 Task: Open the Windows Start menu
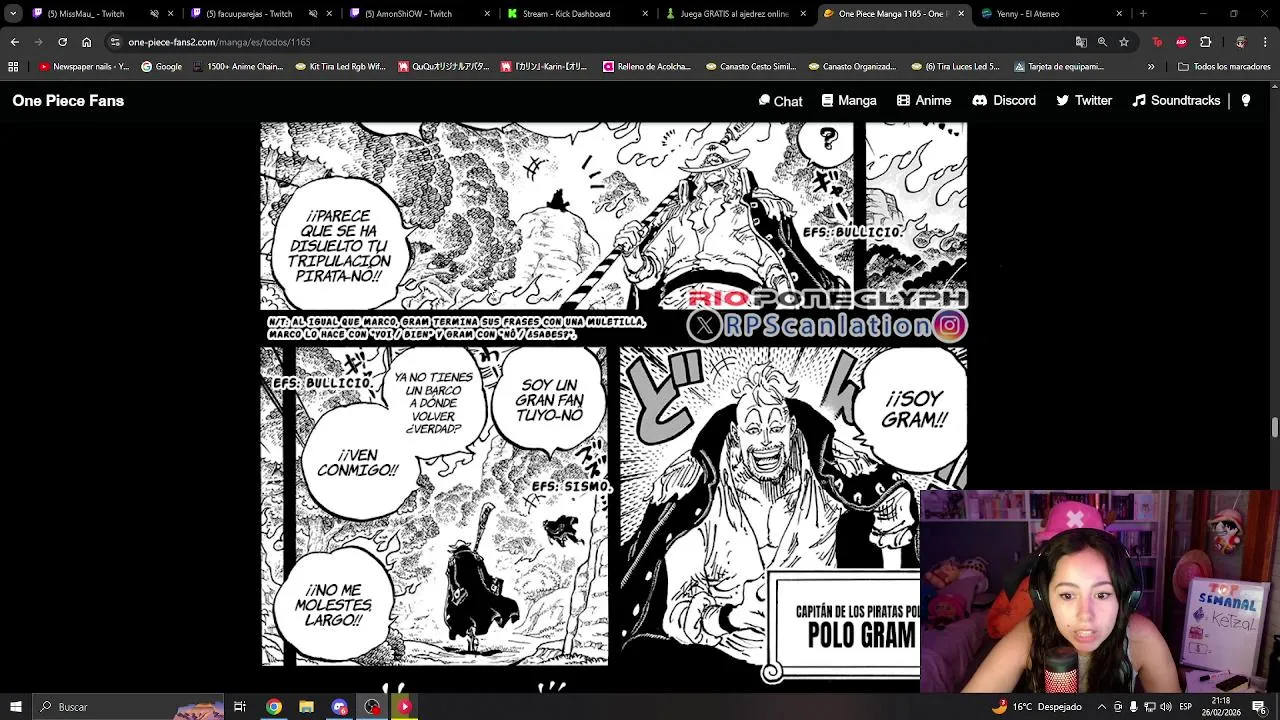[x=15, y=707]
